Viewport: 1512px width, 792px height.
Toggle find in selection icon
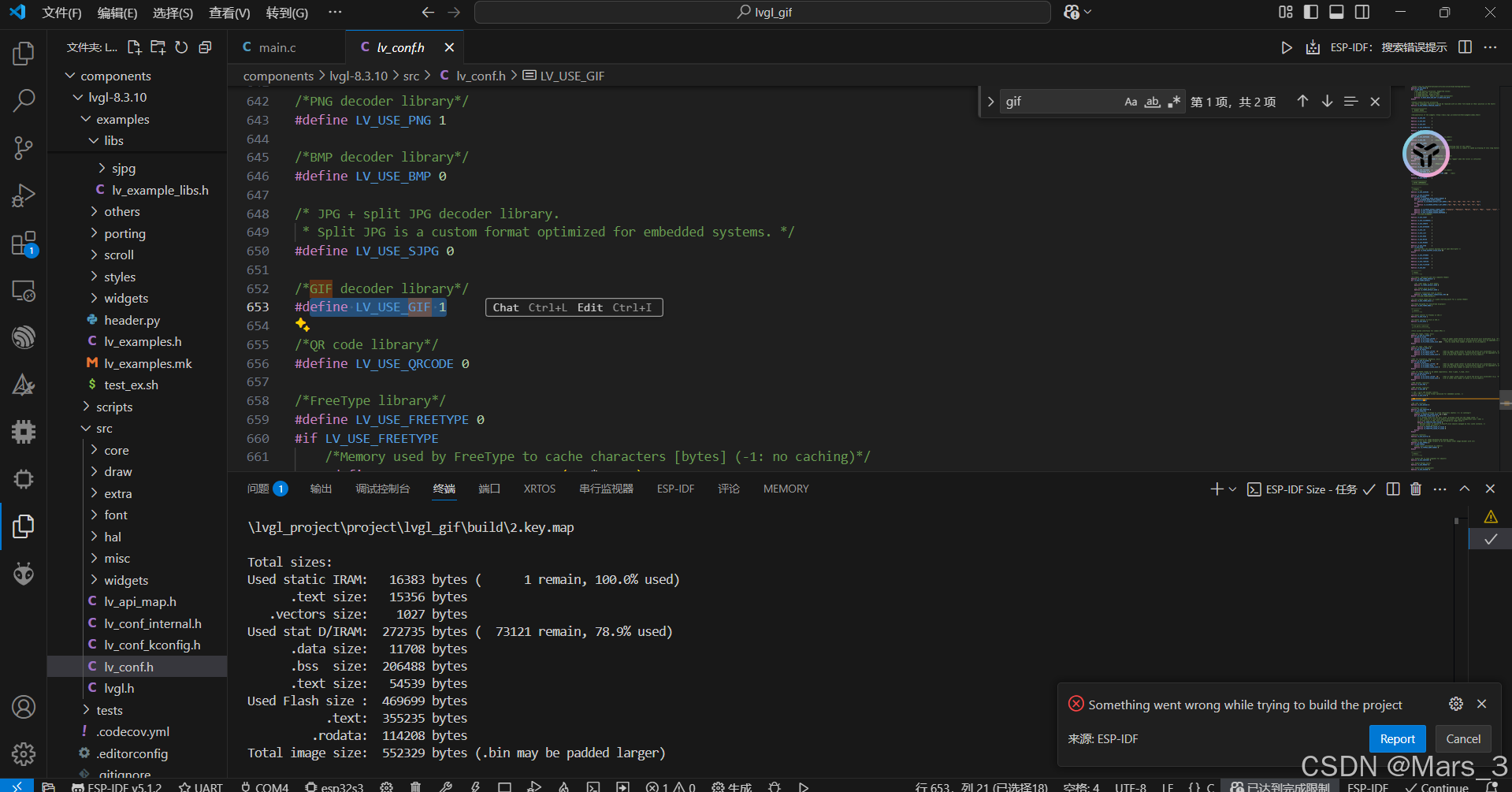point(1350,101)
